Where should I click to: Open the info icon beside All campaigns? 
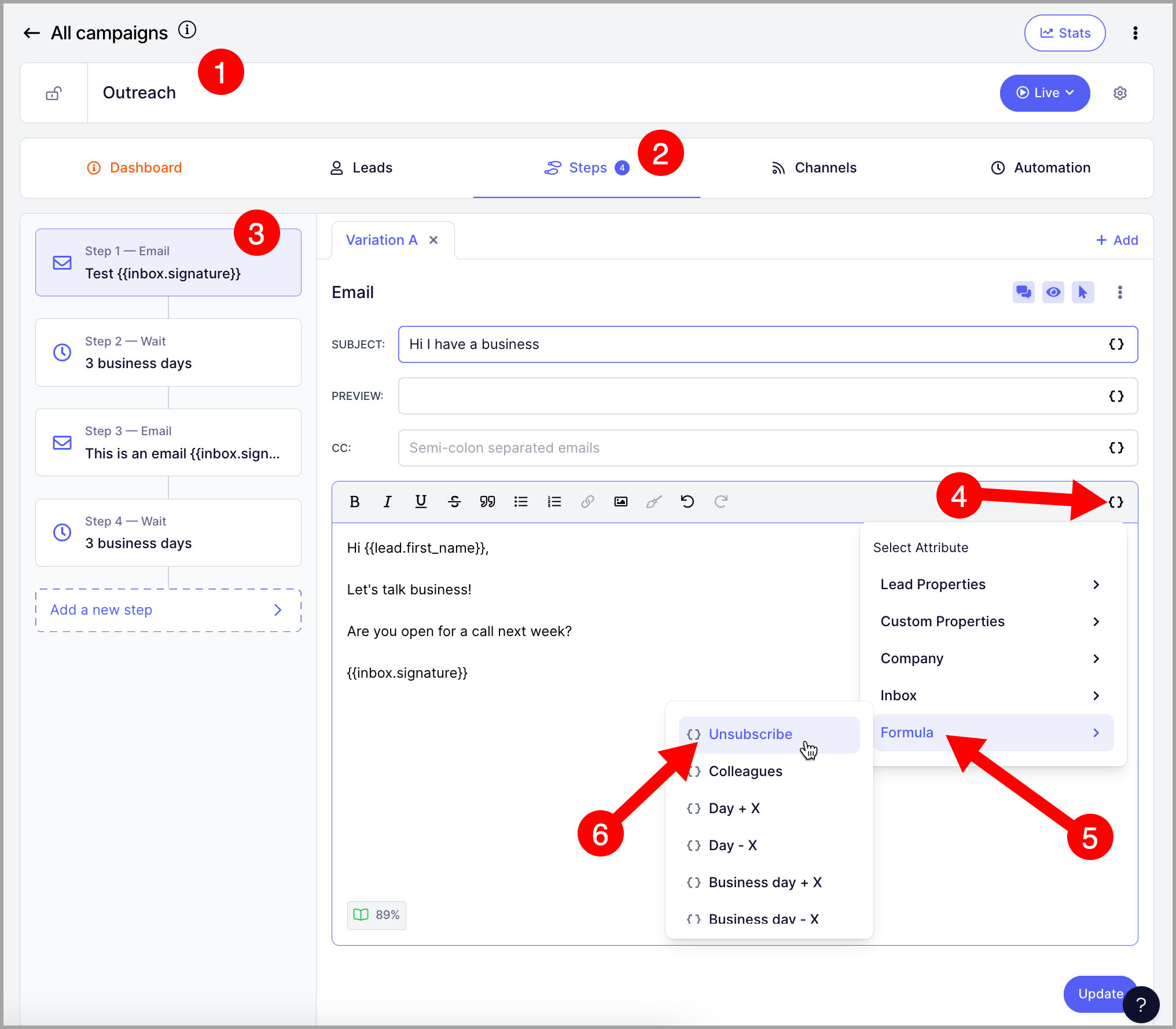[x=187, y=30]
